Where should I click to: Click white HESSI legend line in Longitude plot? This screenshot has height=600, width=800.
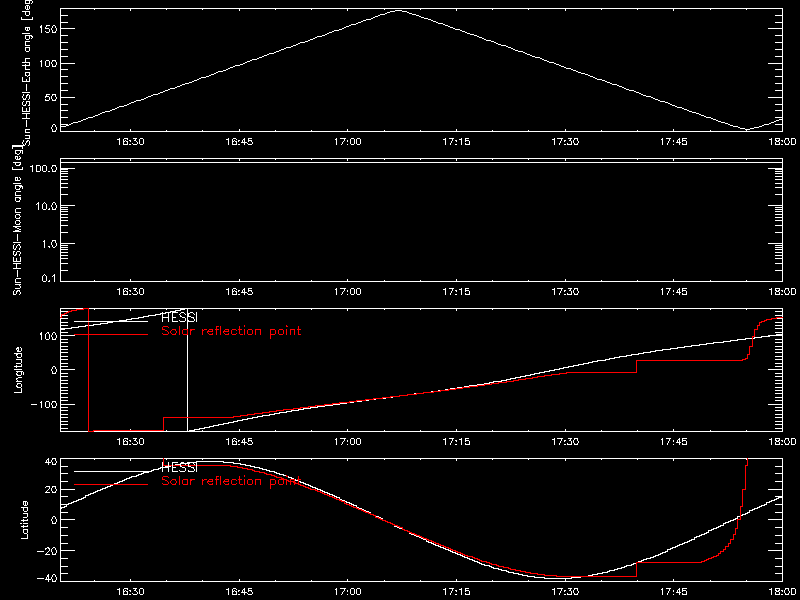coord(111,321)
